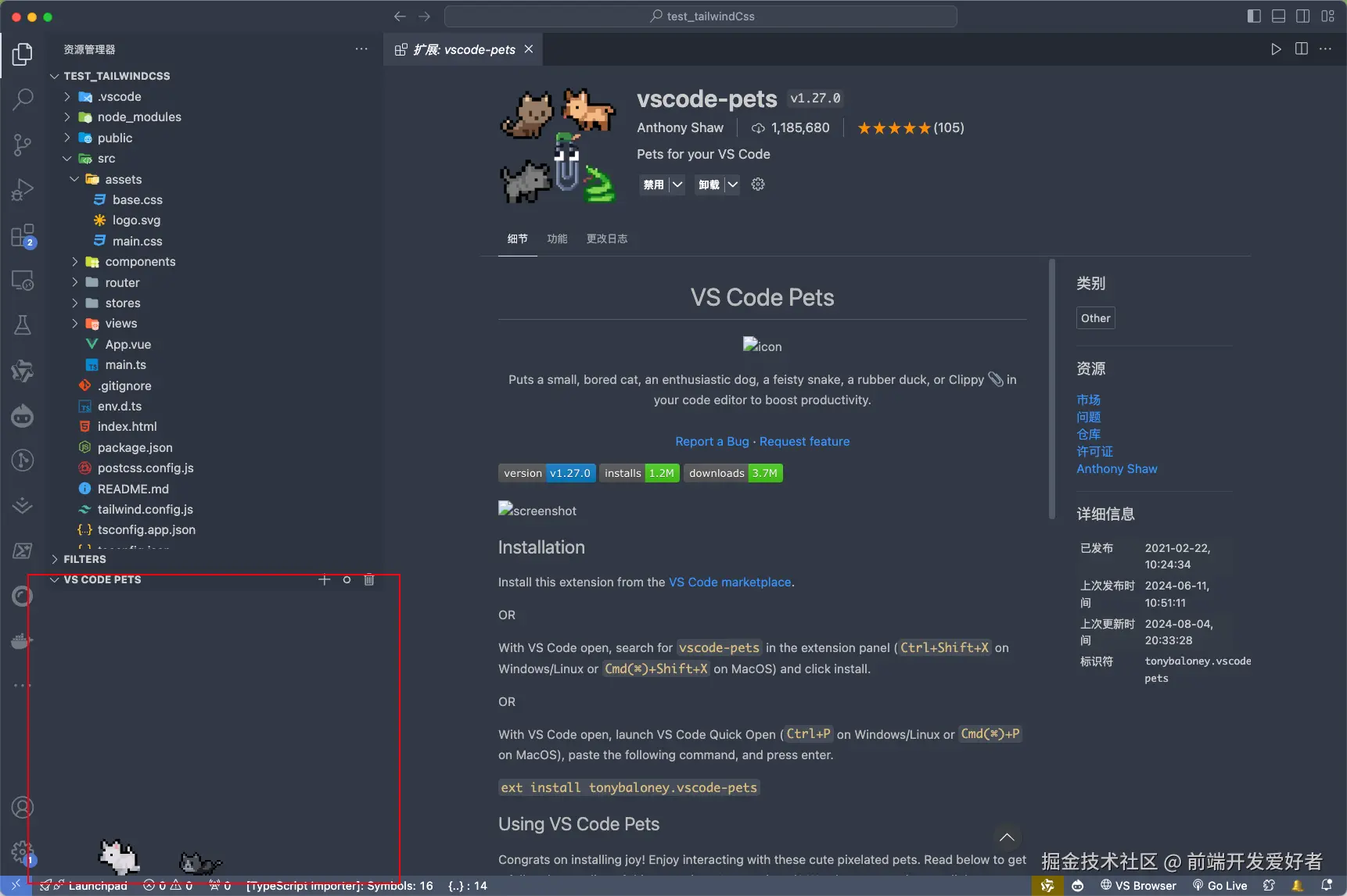Screen dimensions: 1347x896
Task: Open the customize layout control
Action: click(x=1328, y=16)
